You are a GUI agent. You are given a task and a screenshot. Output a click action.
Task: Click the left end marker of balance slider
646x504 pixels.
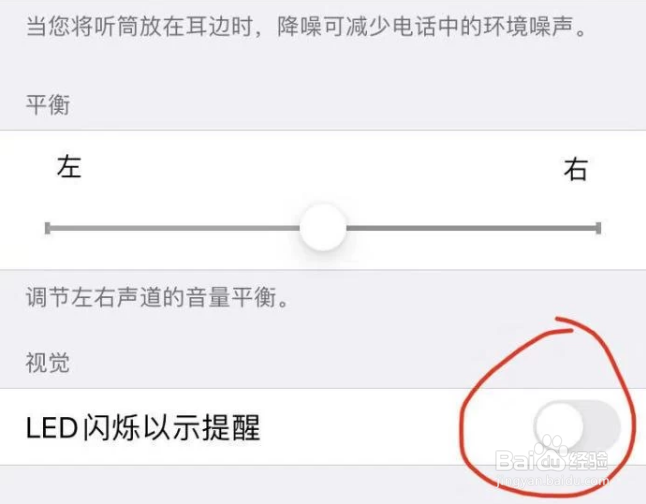click(x=48, y=228)
